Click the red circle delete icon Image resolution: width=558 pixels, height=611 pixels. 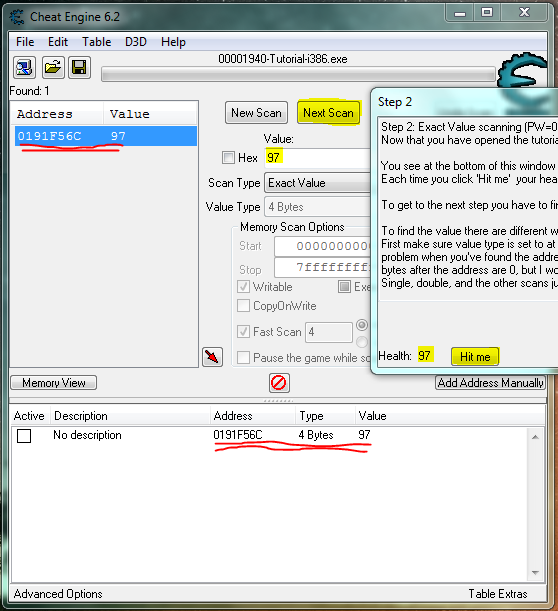279,383
